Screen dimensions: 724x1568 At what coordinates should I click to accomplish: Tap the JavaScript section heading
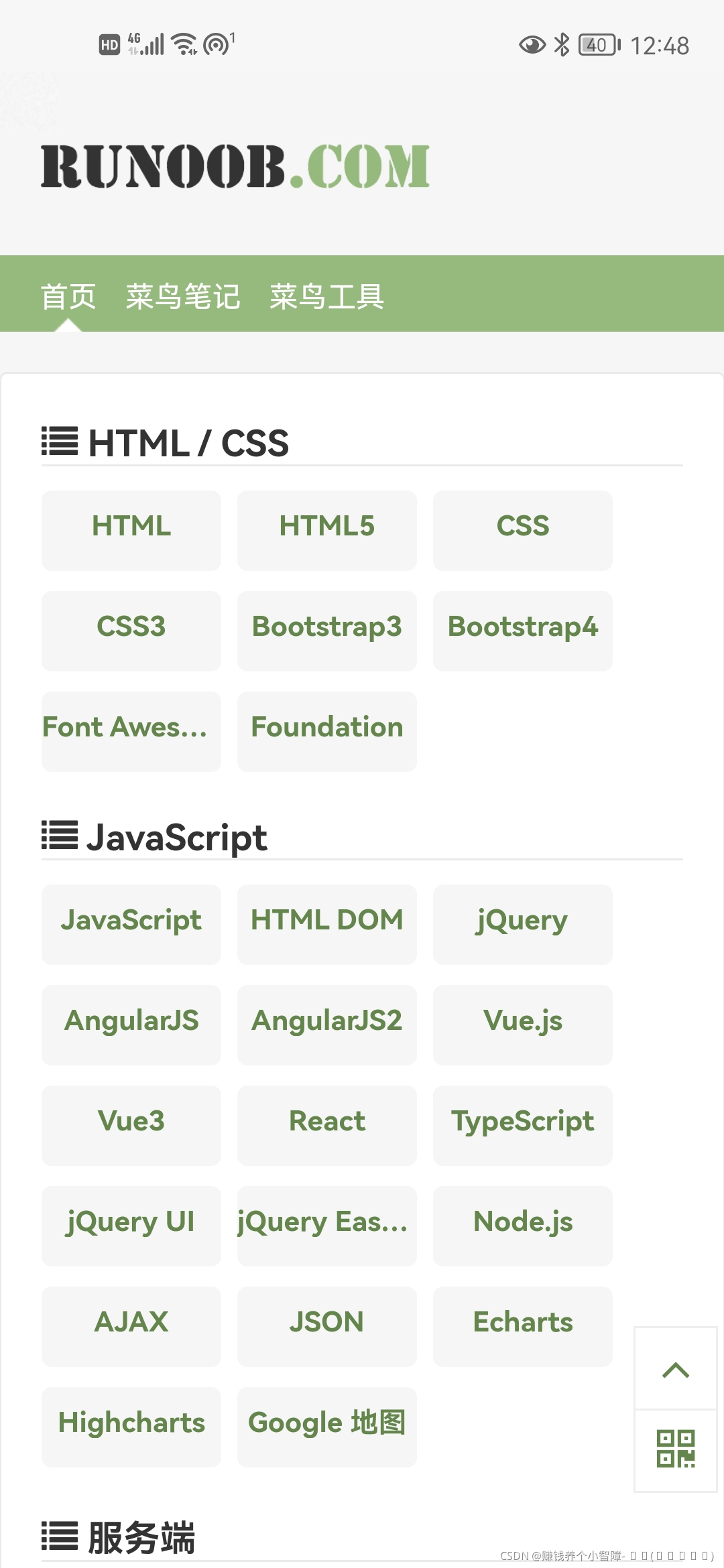pos(177,838)
